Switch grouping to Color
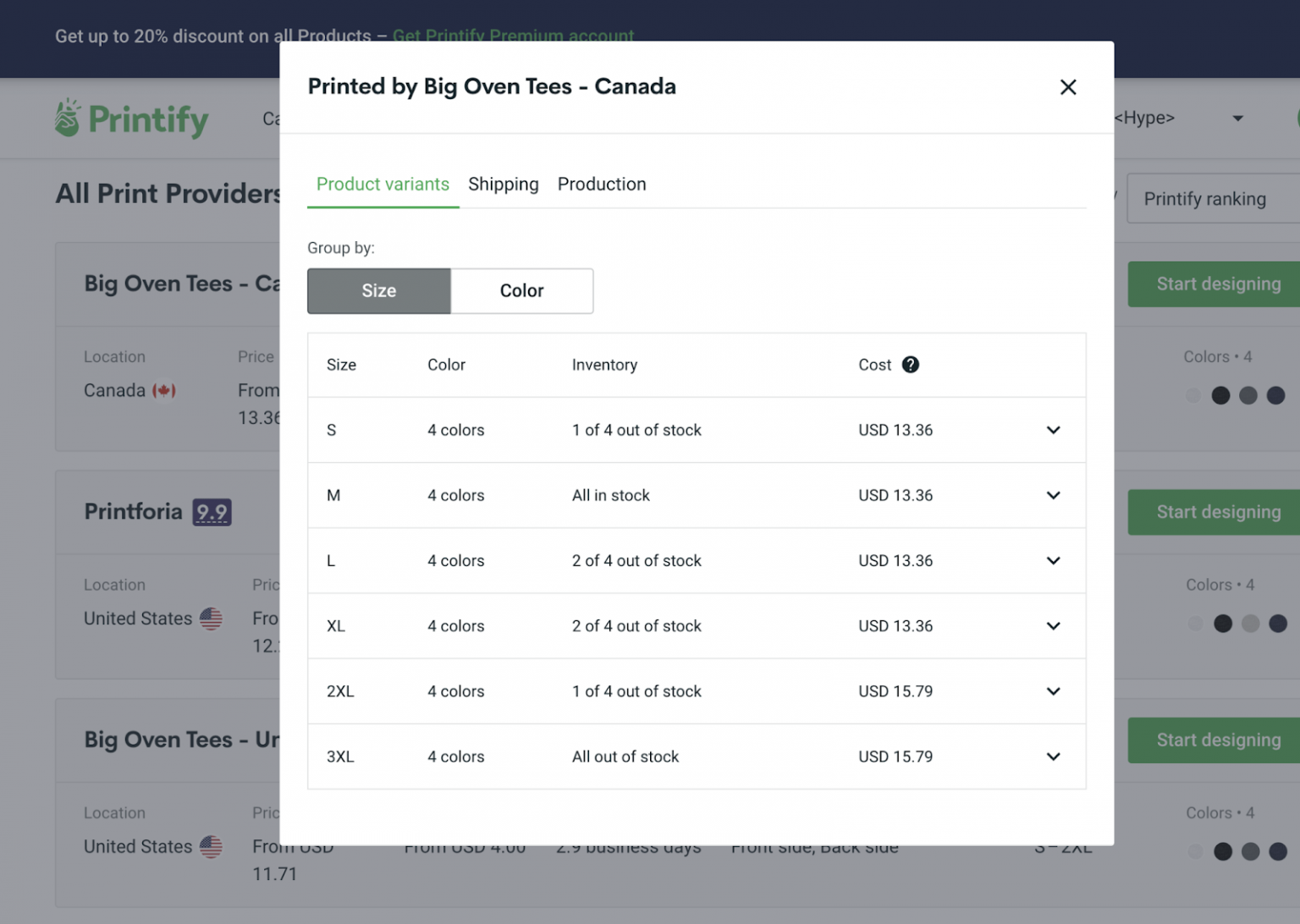Screen dimensions: 1300x924 (521, 290)
